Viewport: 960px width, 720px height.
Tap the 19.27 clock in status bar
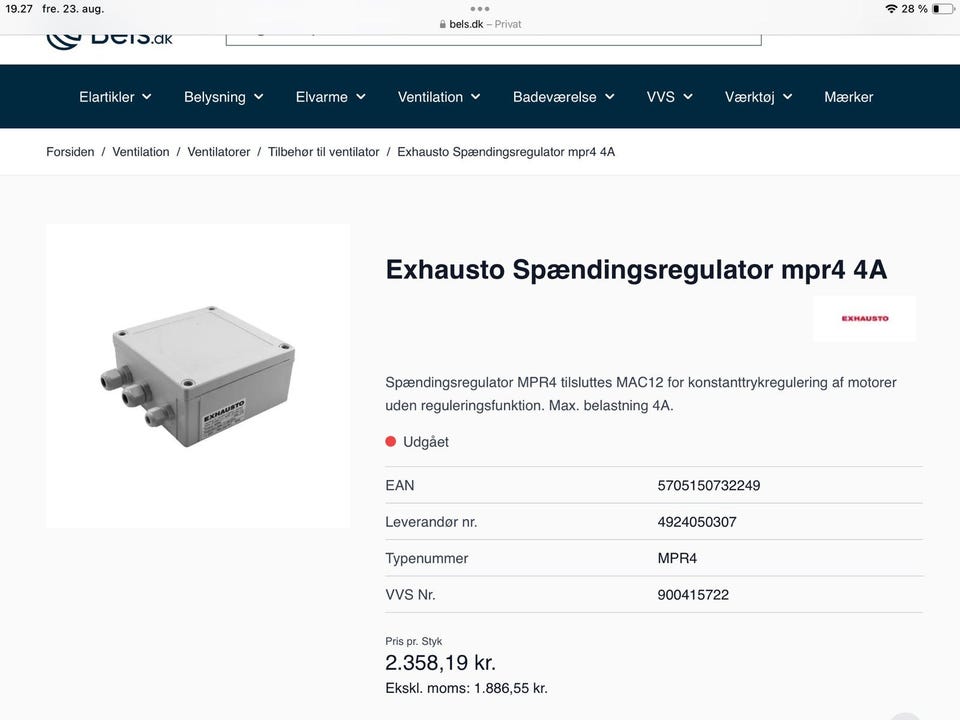point(18,9)
